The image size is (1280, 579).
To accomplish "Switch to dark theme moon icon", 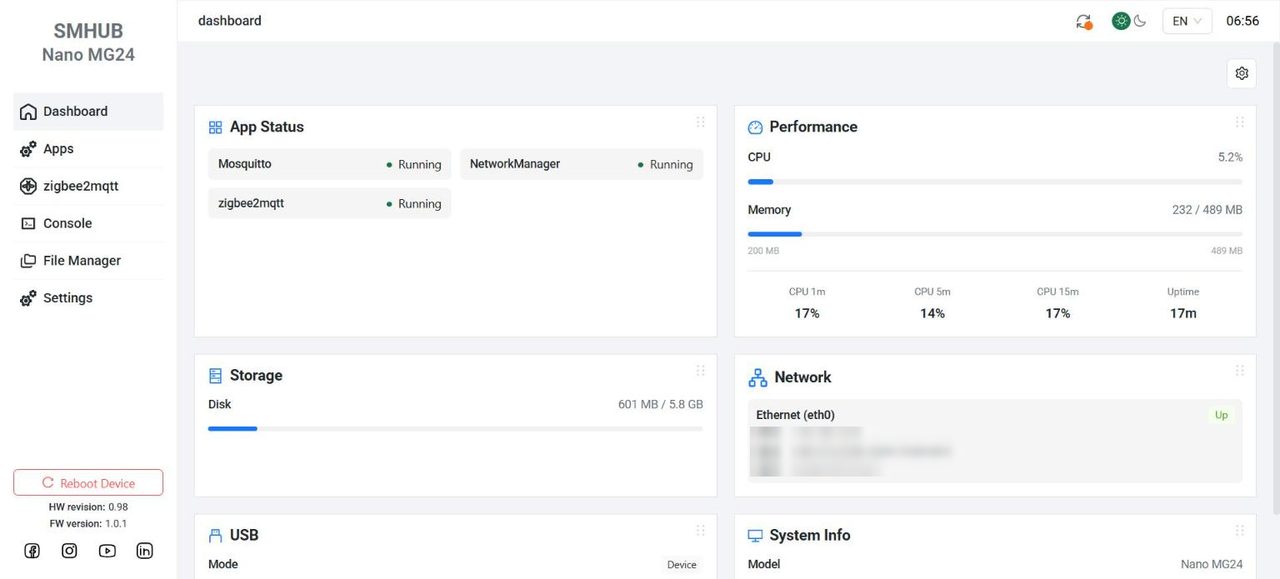I will [x=1140, y=21].
